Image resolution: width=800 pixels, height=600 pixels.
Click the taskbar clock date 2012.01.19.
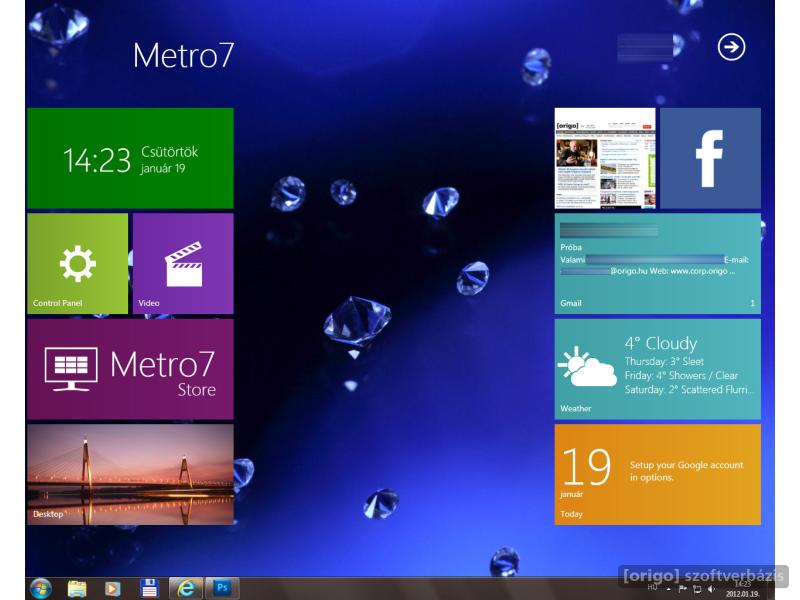[742, 594]
